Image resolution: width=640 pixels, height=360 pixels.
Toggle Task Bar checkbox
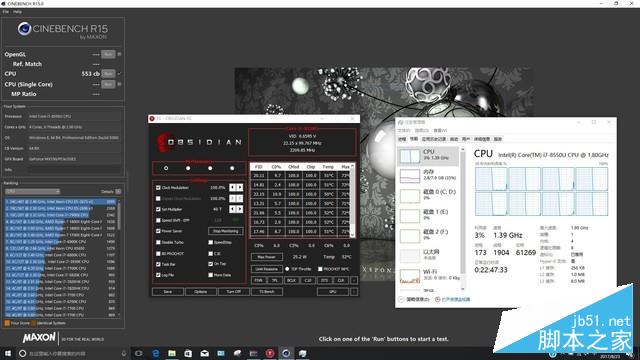[158, 264]
